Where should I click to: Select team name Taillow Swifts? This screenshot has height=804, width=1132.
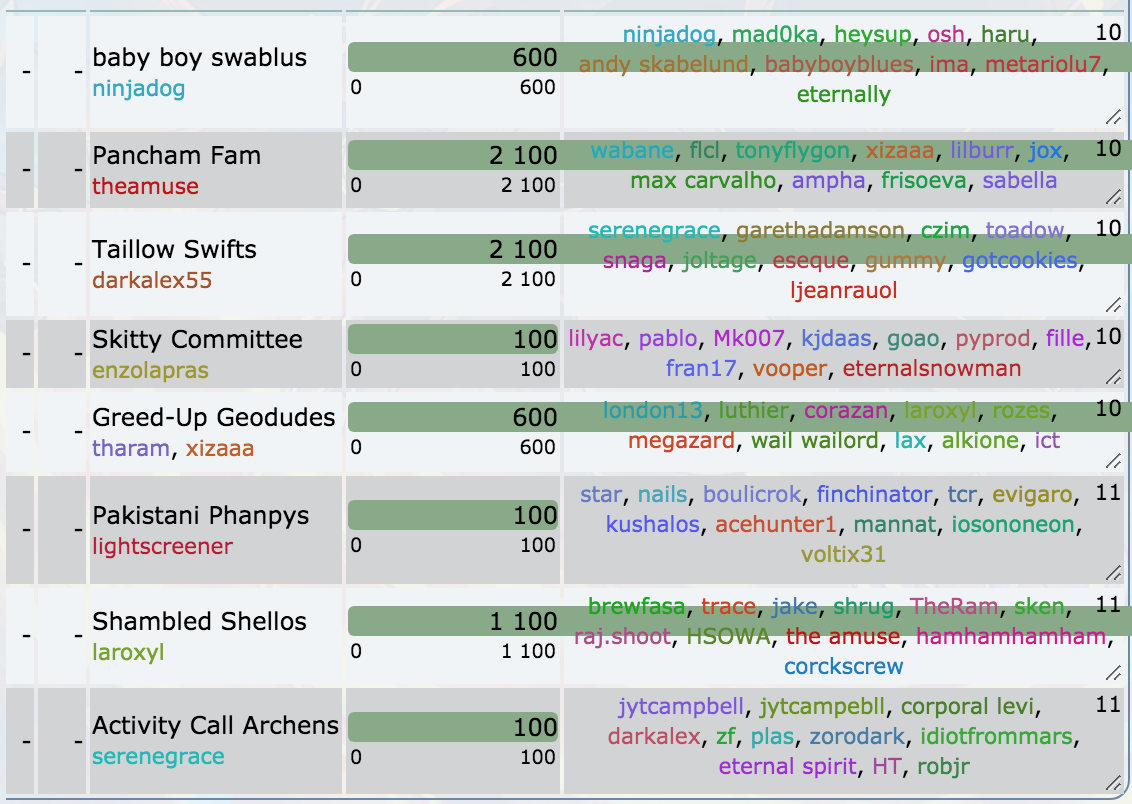174,250
